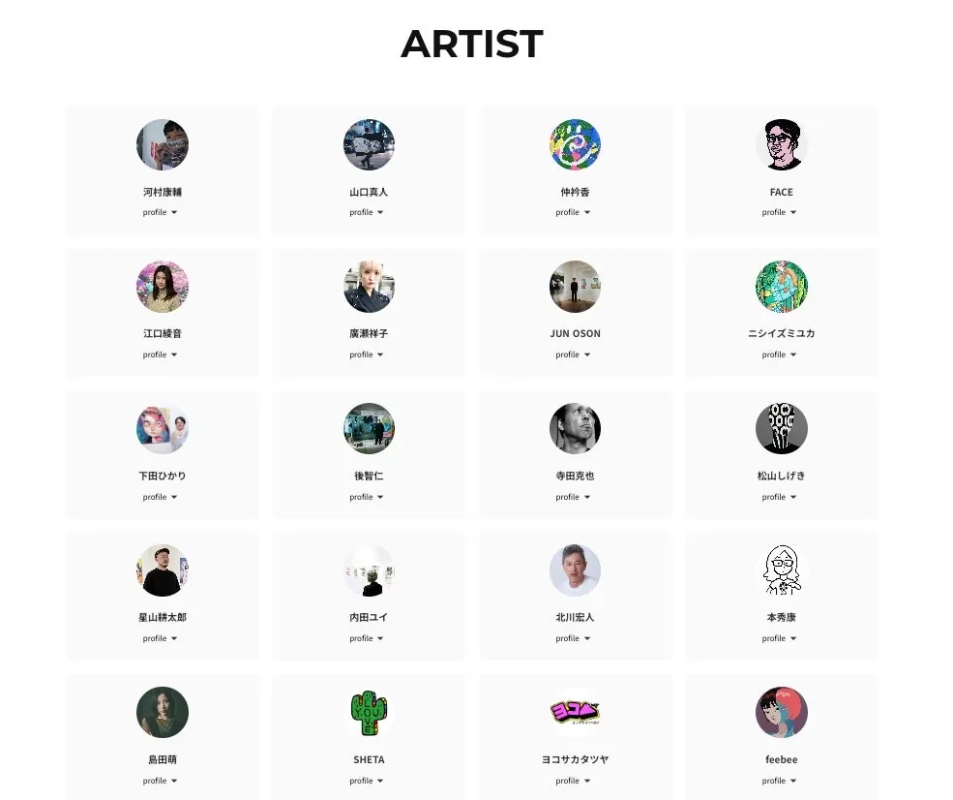Show profile details for 廣瀬祥子
This screenshot has height=800, width=953.
pyautogui.click(x=367, y=355)
